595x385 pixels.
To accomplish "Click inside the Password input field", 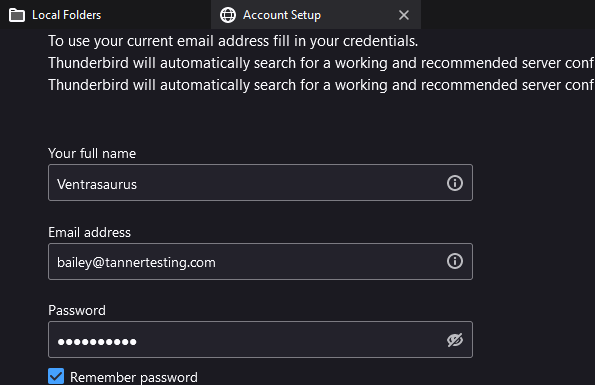I will 260,339.
